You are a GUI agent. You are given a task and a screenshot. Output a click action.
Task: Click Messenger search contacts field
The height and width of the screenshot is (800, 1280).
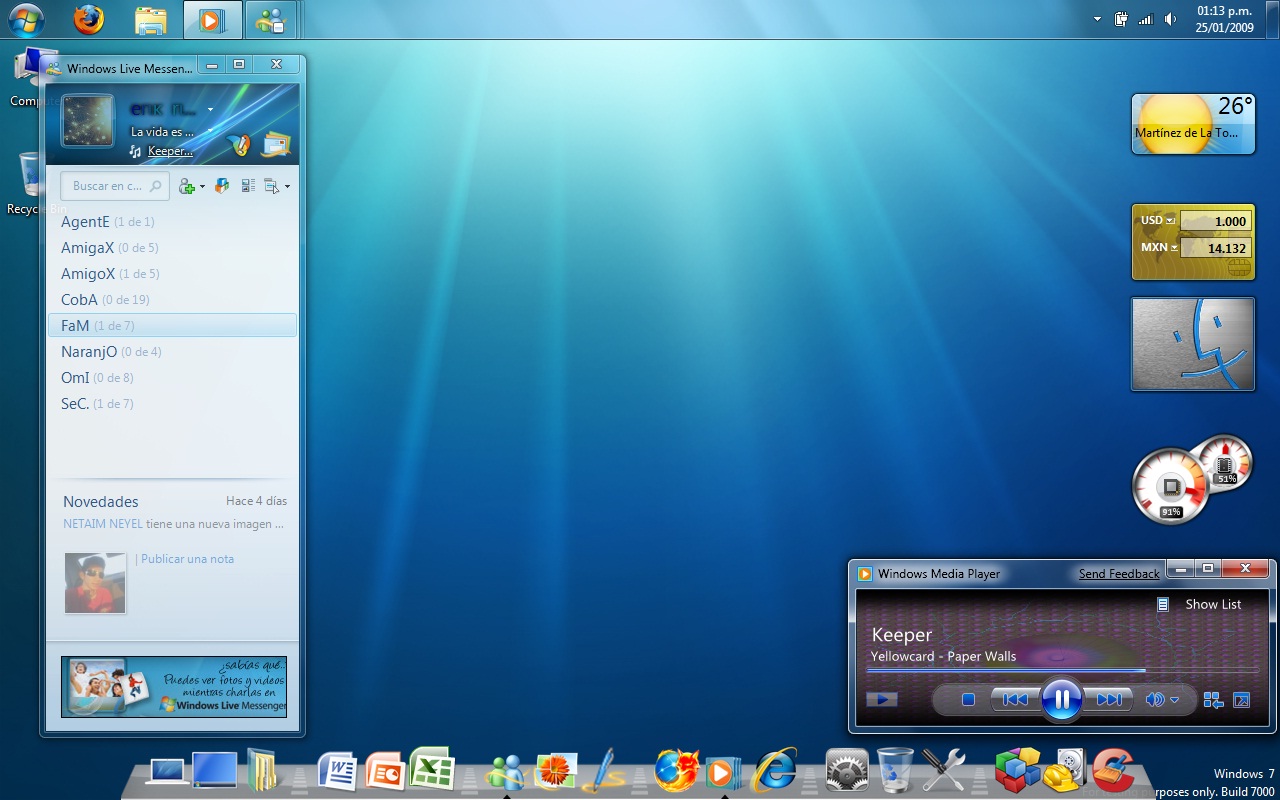tap(115, 186)
